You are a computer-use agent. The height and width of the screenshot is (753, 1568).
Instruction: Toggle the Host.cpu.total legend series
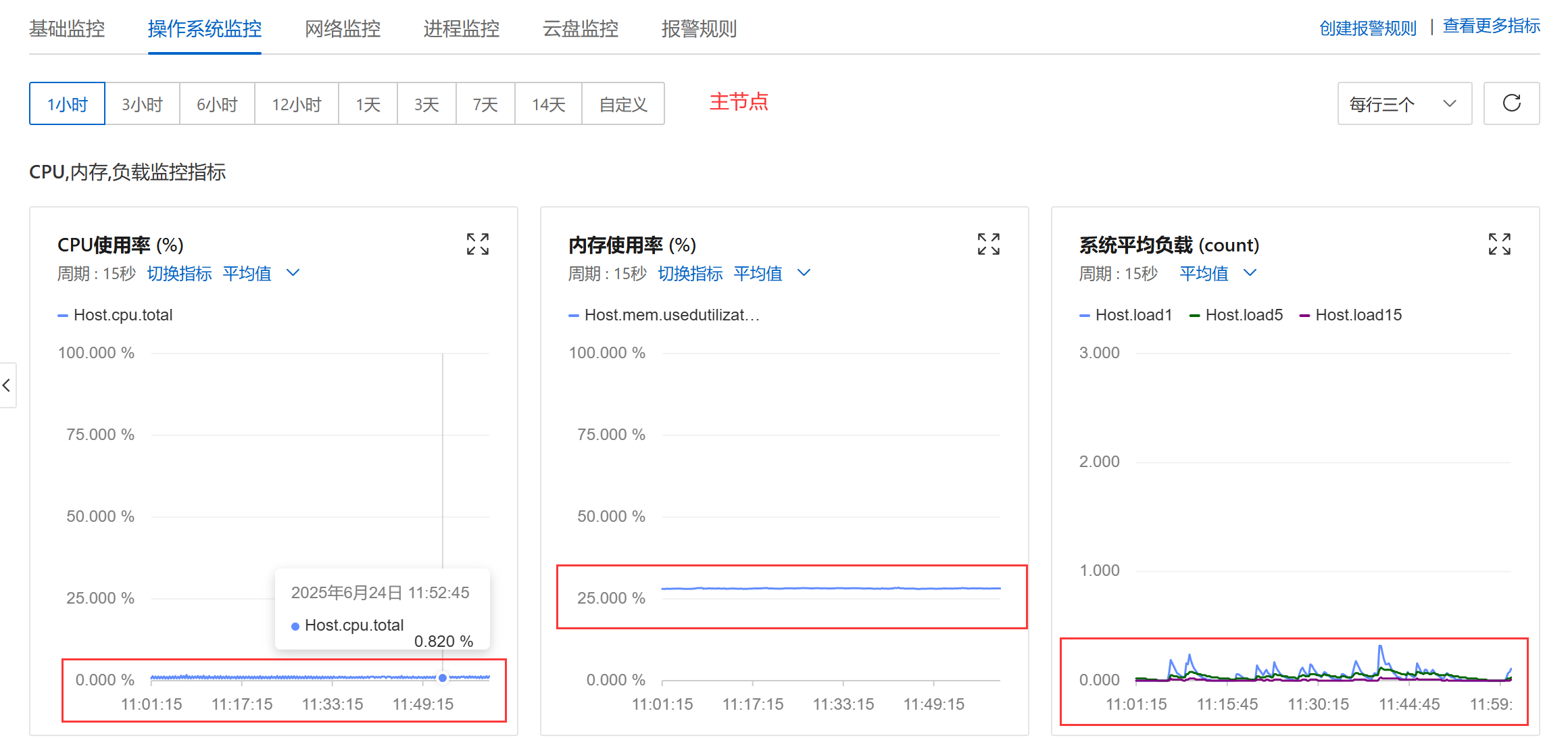point(116,315)
